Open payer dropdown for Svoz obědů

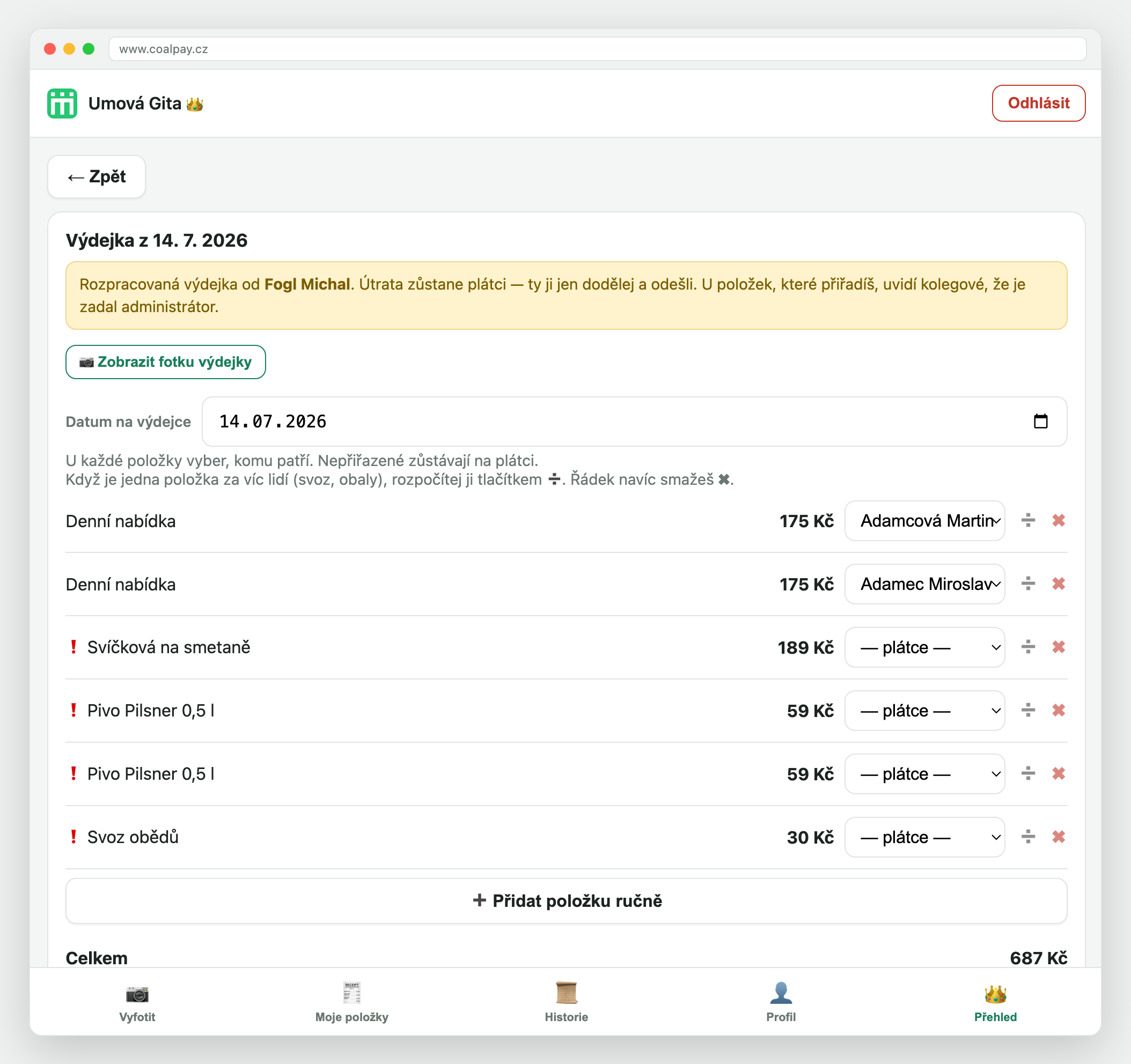pyautogui.click(x=924, y=837)
